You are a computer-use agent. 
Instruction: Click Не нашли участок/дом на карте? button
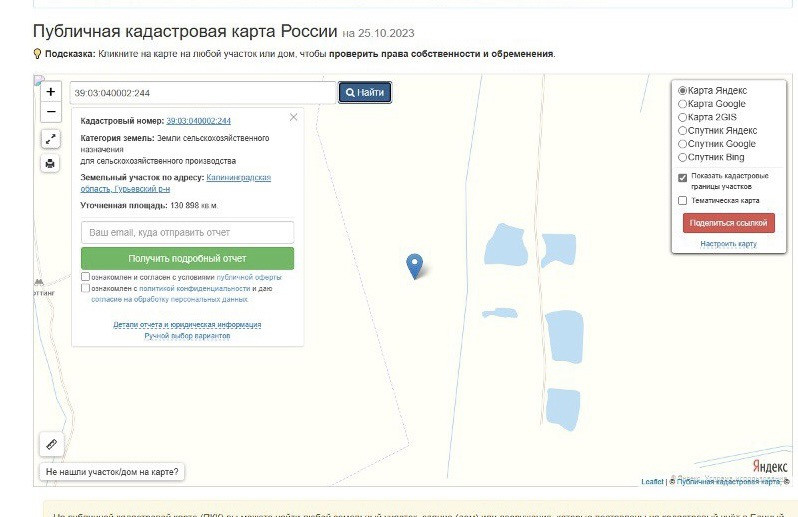coord(112,472)
